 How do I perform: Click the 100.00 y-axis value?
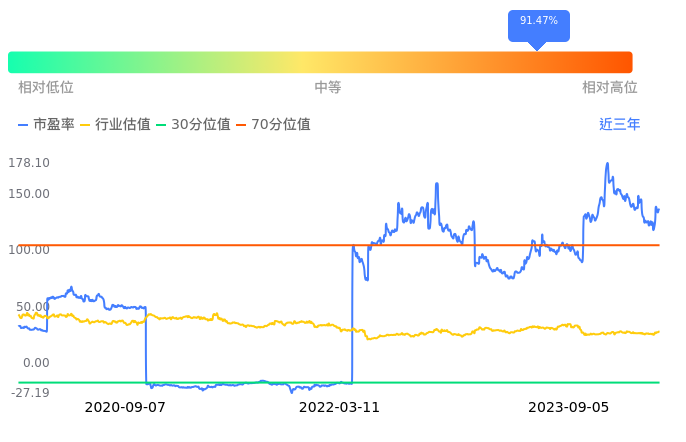pyautogui.click(x=29, y=250)
